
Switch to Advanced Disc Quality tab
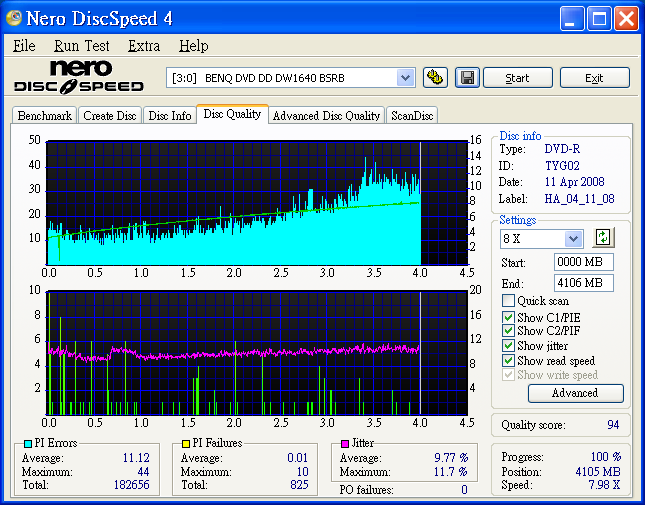(x=326, y=116)
